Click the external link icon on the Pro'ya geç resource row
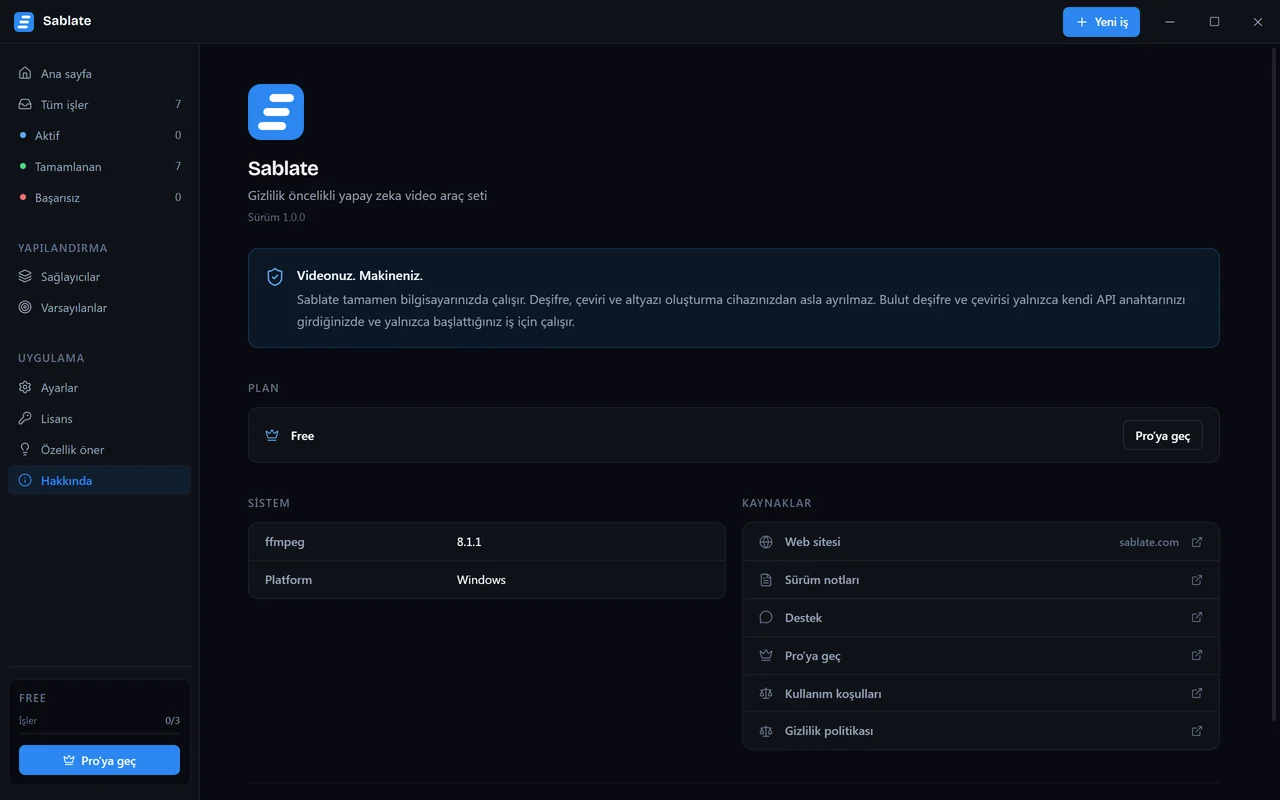The image size is (1280, 800). [1197, 656]
